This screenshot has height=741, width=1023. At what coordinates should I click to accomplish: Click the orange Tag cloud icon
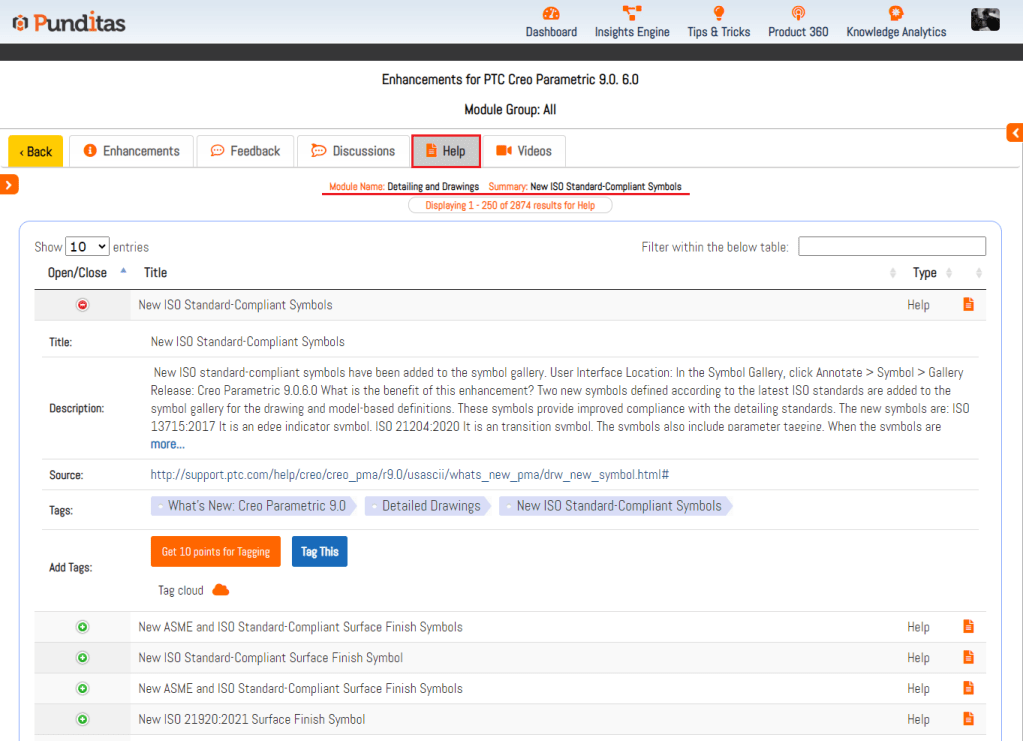tap(221, 590)
